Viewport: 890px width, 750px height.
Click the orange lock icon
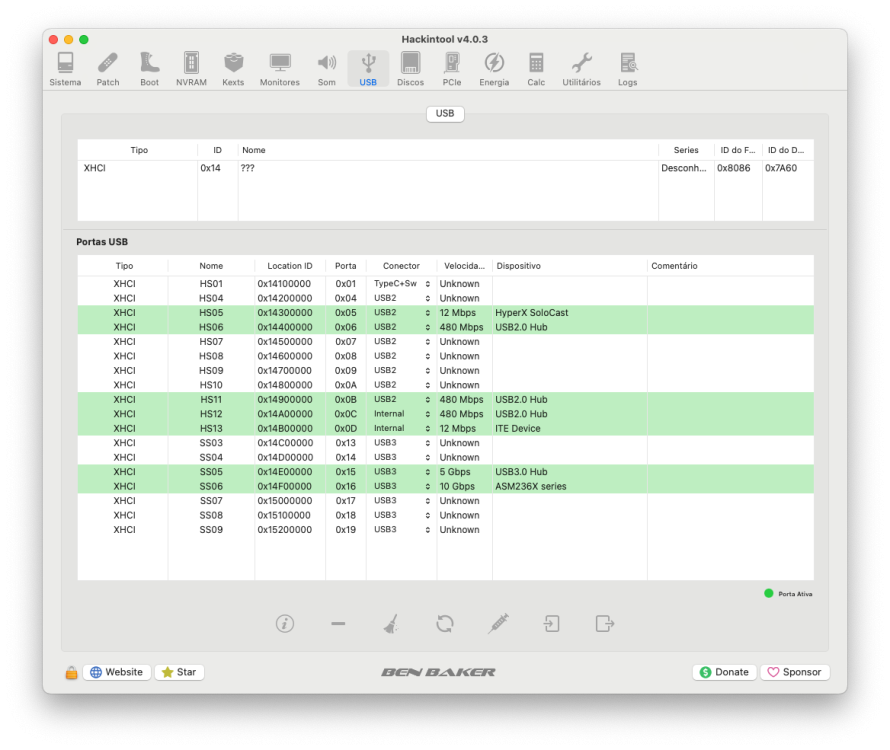coord(71,672)
